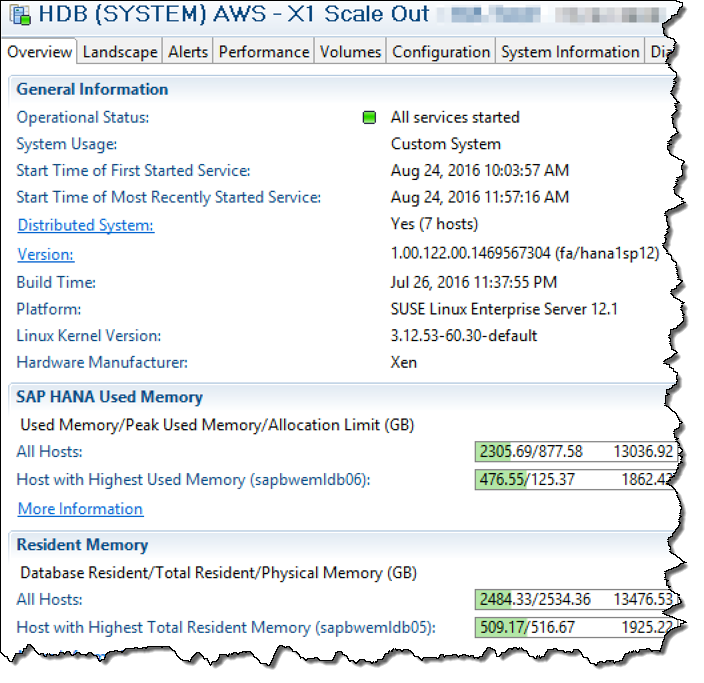Click the HDB system icon in title
This screenshot has height=683, width=704.
pyautogui.click(x=21, y=15)
